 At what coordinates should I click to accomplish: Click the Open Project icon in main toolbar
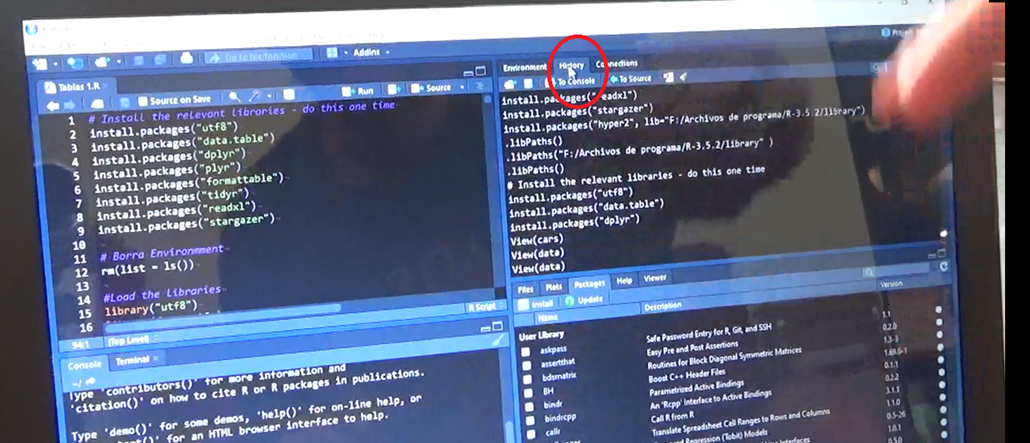coord(76,62)
